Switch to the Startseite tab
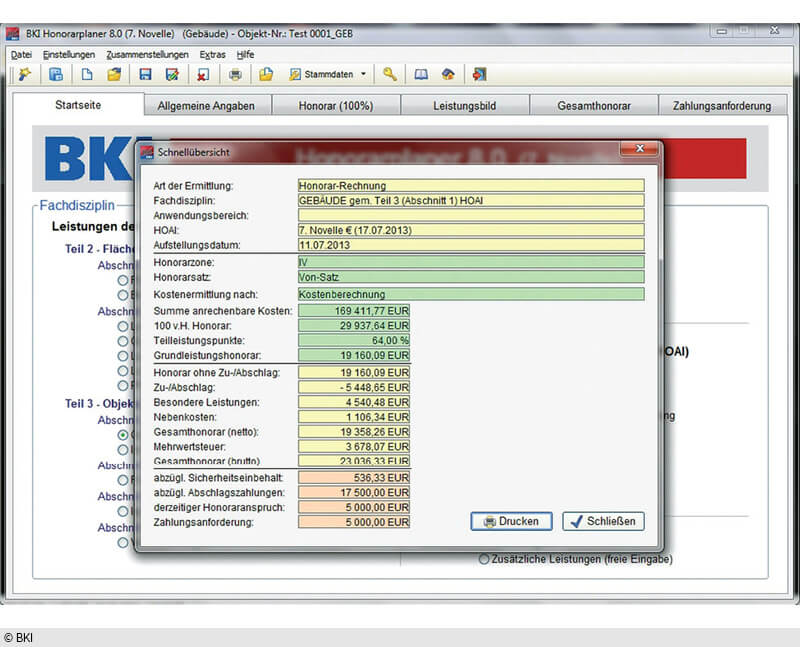Image resolution: width=800 pixels, height=647 pixels. coord(78,105)
